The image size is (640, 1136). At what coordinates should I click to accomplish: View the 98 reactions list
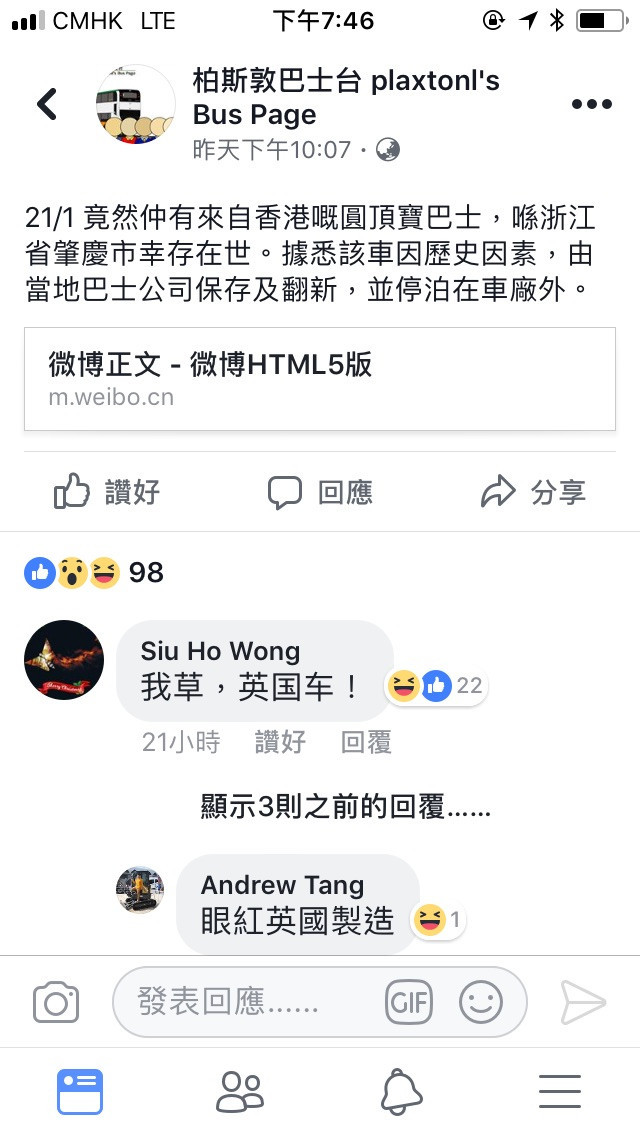click(94, 572)
